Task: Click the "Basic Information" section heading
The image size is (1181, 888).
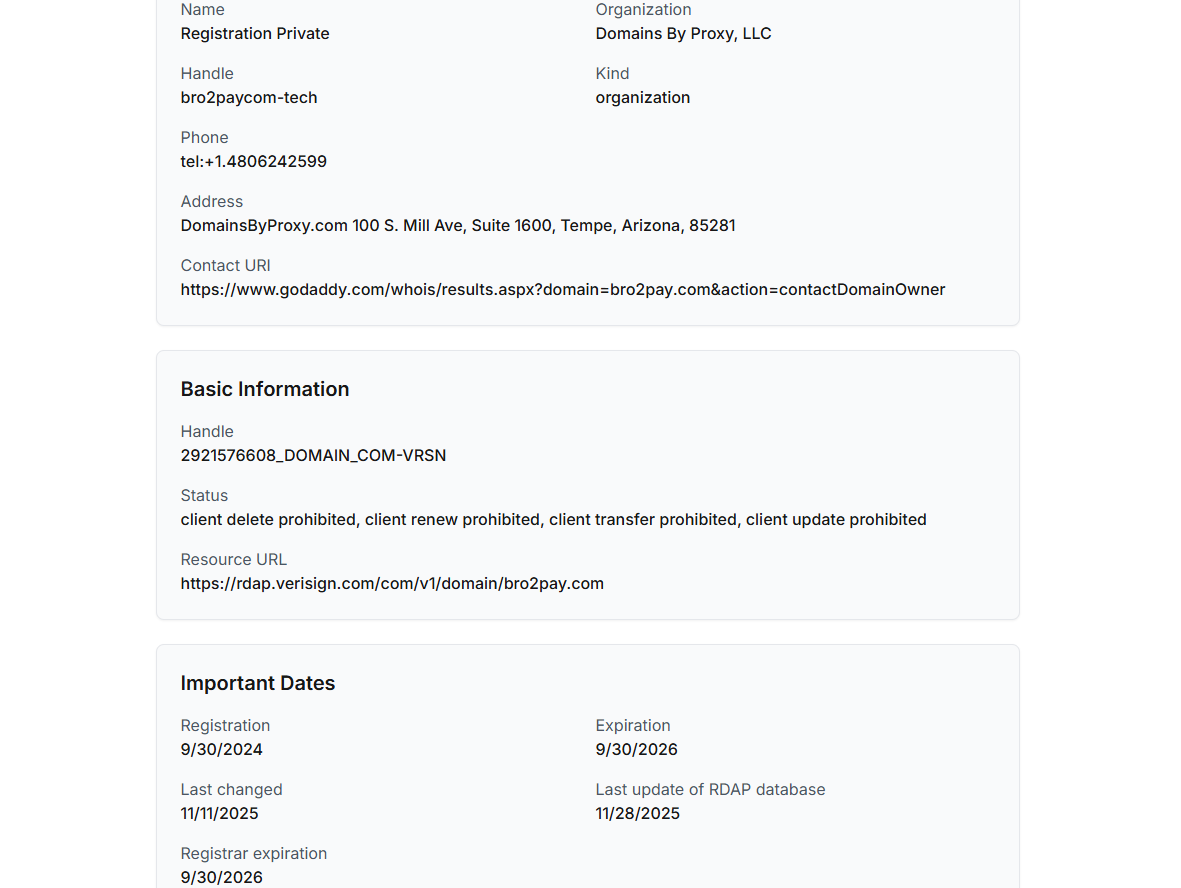Action: (265, 389)
